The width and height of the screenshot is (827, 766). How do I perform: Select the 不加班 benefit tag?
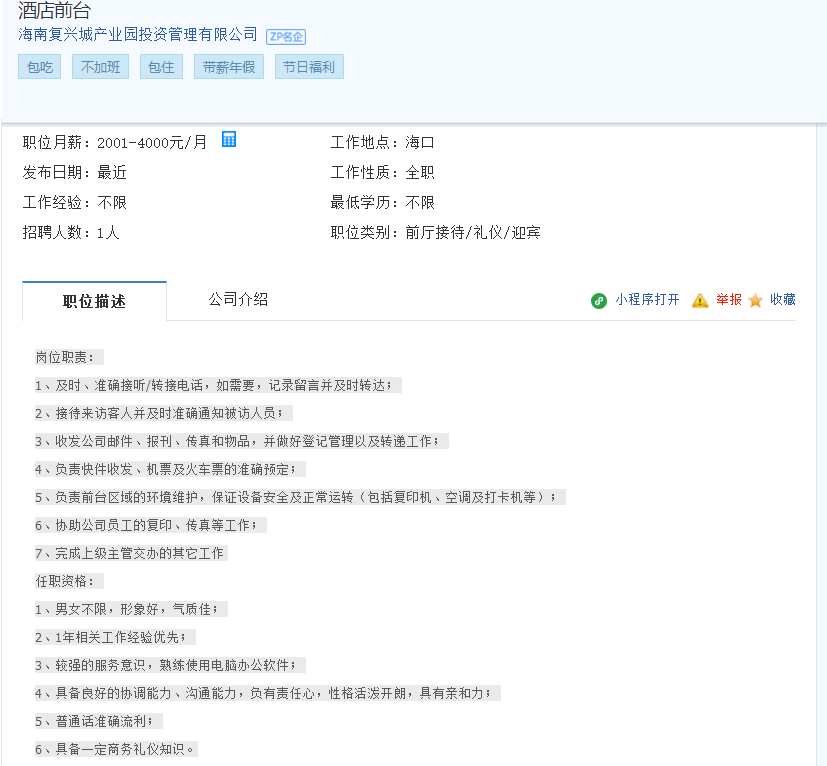[100, 67]
